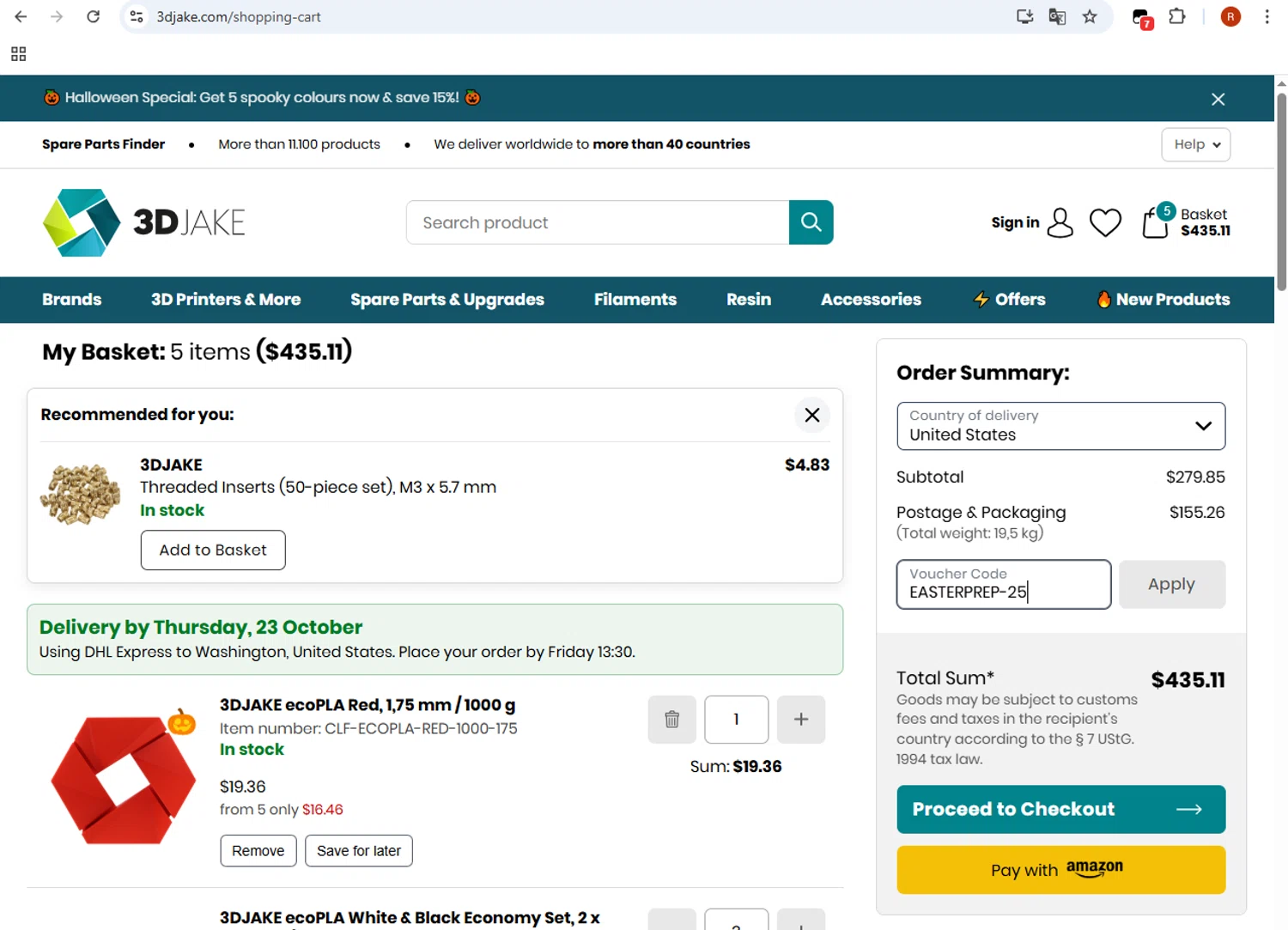Add Threaded Inserts to Basket

pos(213,550)
